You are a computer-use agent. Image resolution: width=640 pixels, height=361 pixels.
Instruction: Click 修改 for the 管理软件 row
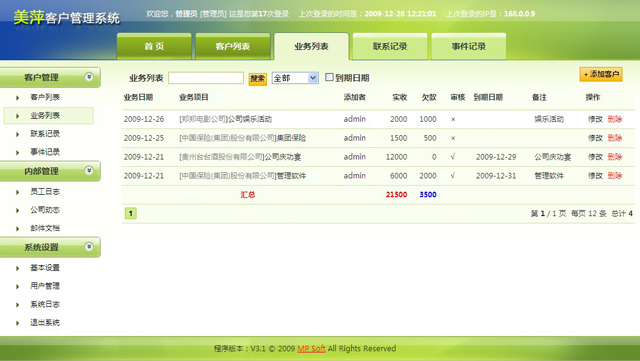(595, 176)
